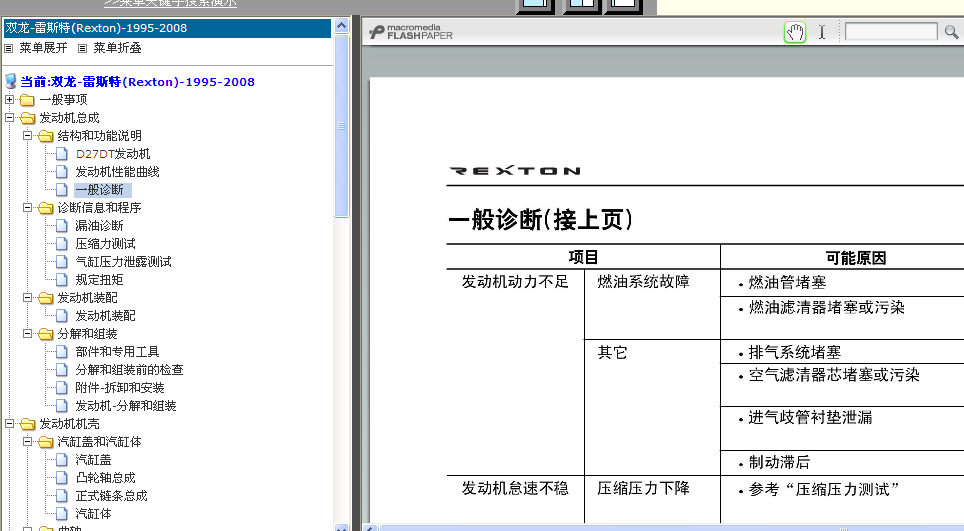964x531 pixels.
Task: Collapse the 结构和功能说明 folder
Action: 27,135
